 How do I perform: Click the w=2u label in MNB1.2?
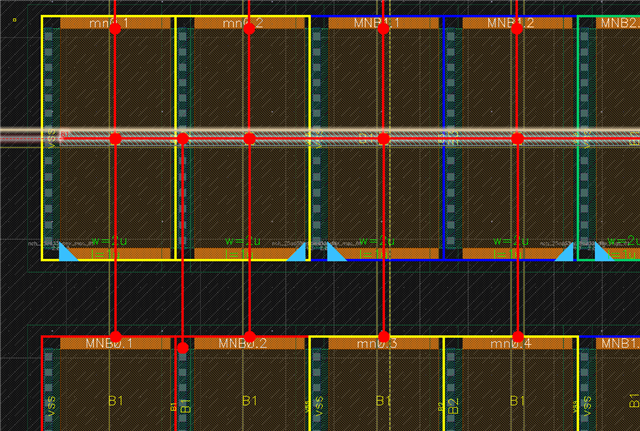(508, 241)
